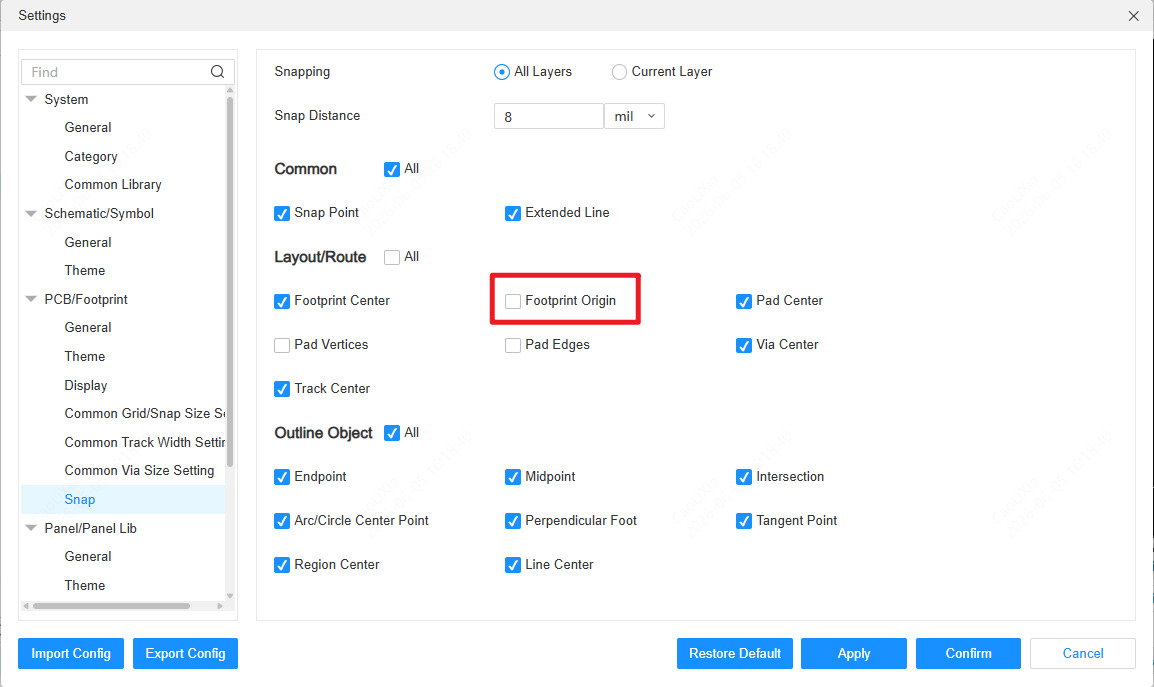1154x687 pixels.
Task: Enable the Layout/Route All checkbox
Action: pos(392,257)
